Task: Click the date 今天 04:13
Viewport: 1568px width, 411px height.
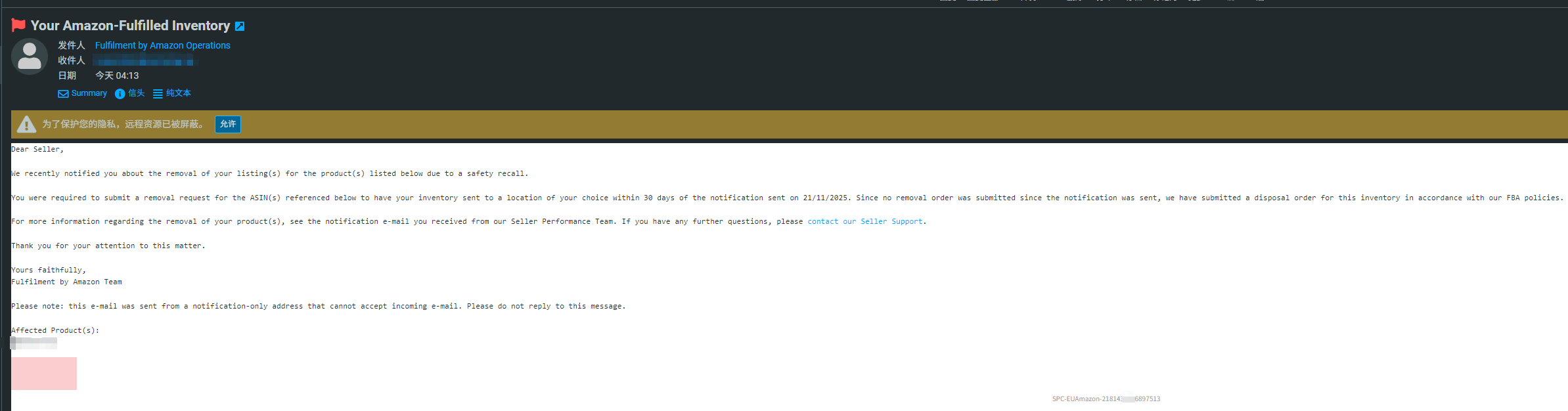Action: (x=117, y=76)
